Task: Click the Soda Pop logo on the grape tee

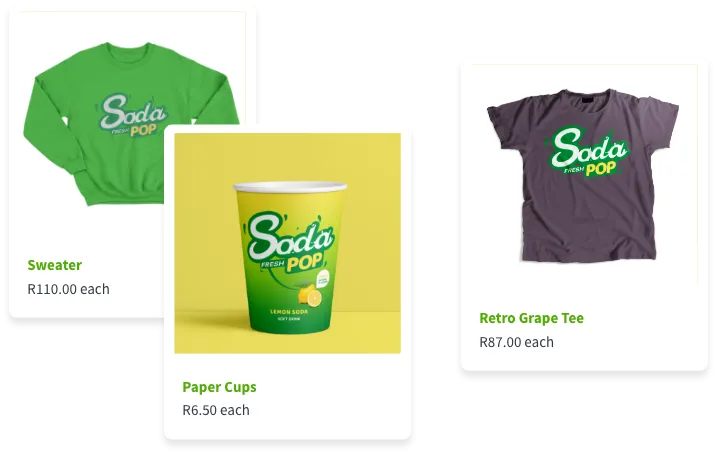Action: [588, 152]
